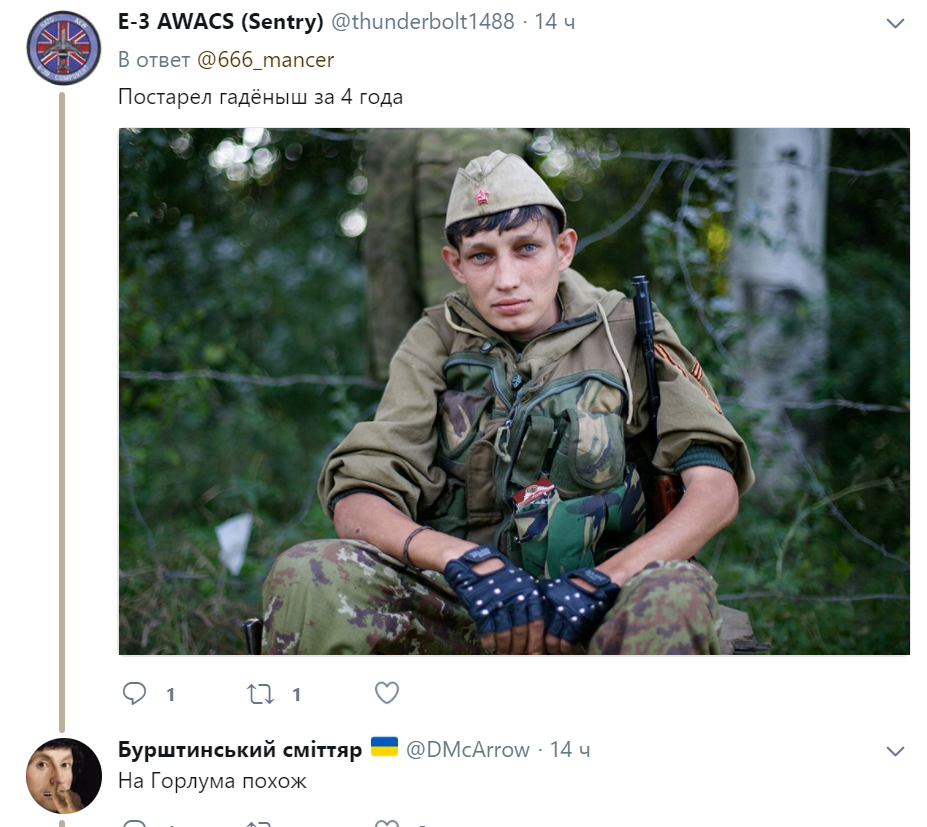Open the Бурштинський сміттяр display name

[239, 750]
